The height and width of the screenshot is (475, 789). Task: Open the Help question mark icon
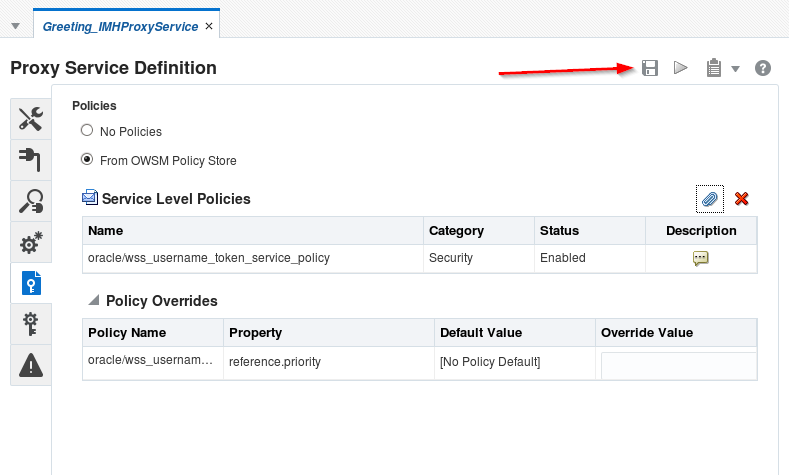[763, 68]
